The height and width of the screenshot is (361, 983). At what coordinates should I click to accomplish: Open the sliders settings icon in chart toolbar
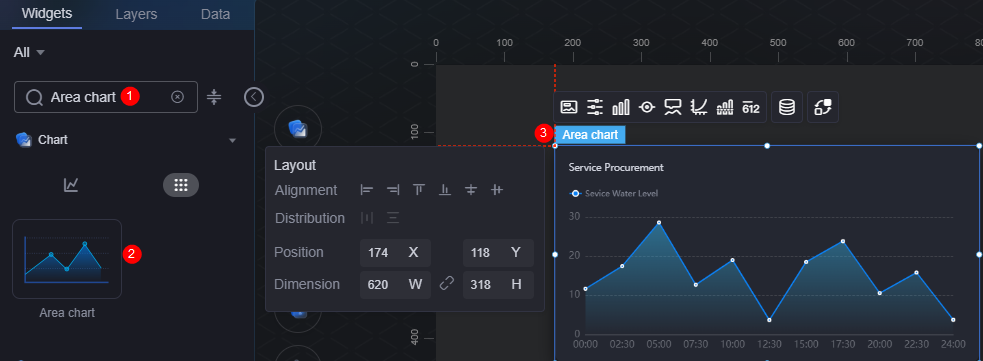pyautogui.click(x=594, y=107)
